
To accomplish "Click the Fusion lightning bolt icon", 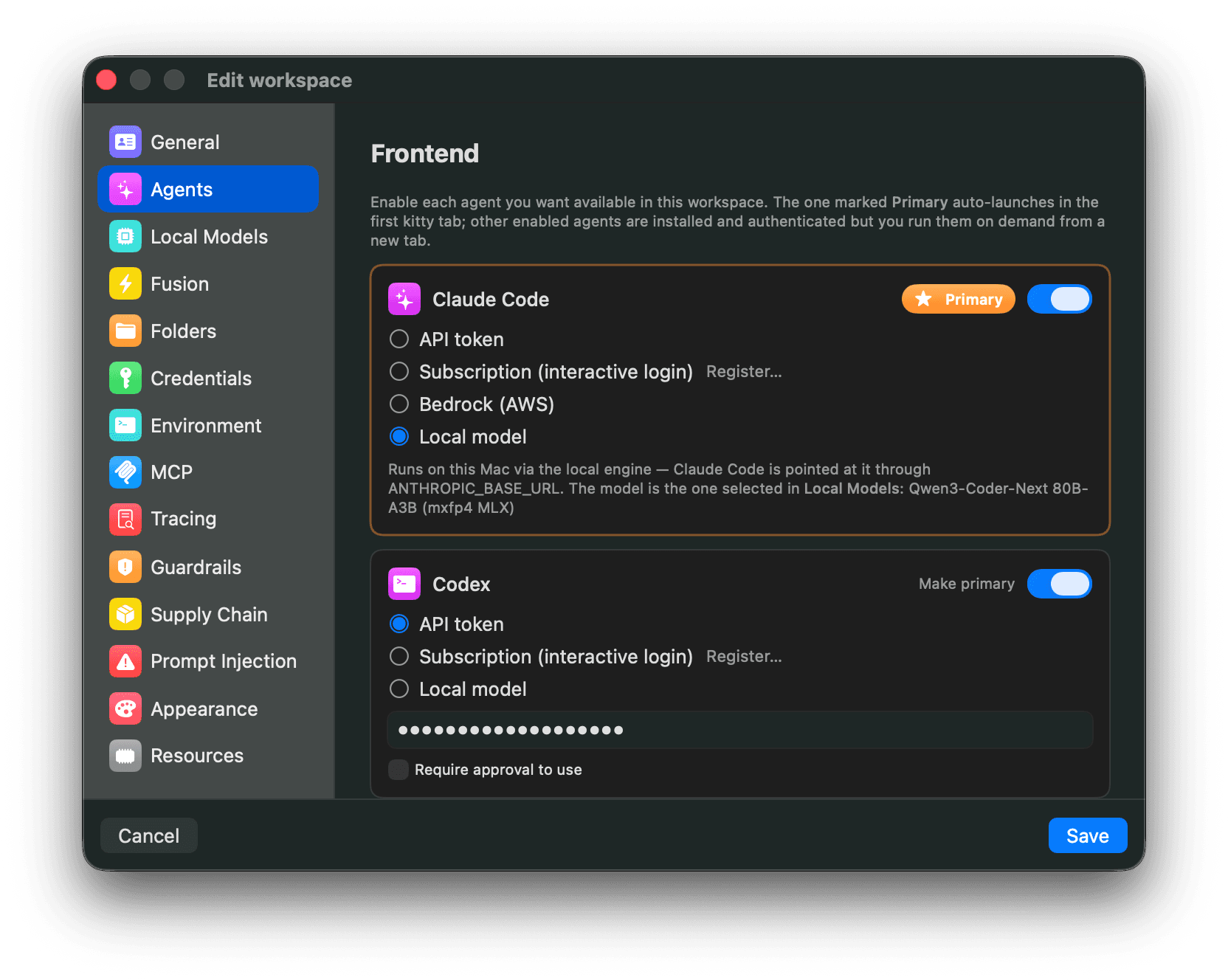I will point(125,283).
